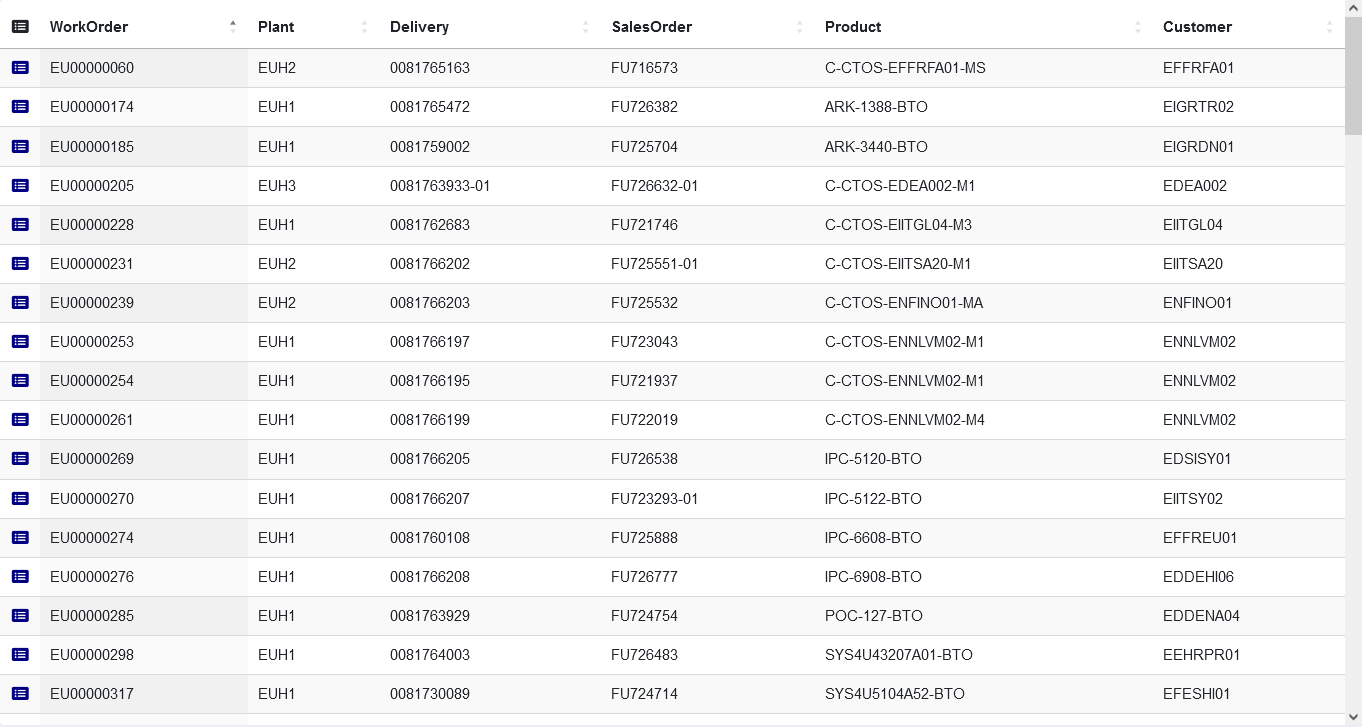Click the list icon beside EU00000205
Screen dimensions: 1362x727
pyautogui.click(x=20, y=185)
